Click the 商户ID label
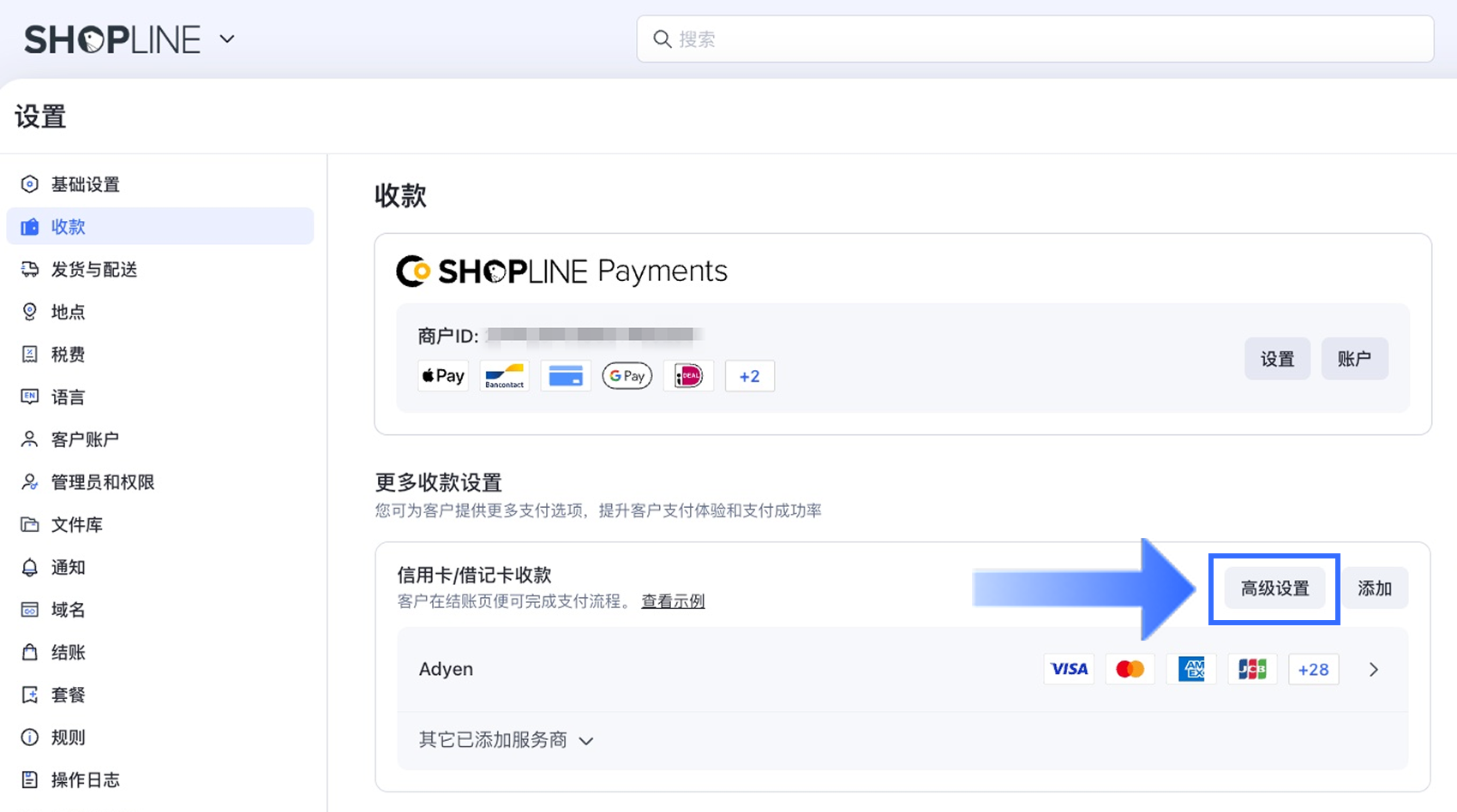1457x812 pixels. click(448, 335)
